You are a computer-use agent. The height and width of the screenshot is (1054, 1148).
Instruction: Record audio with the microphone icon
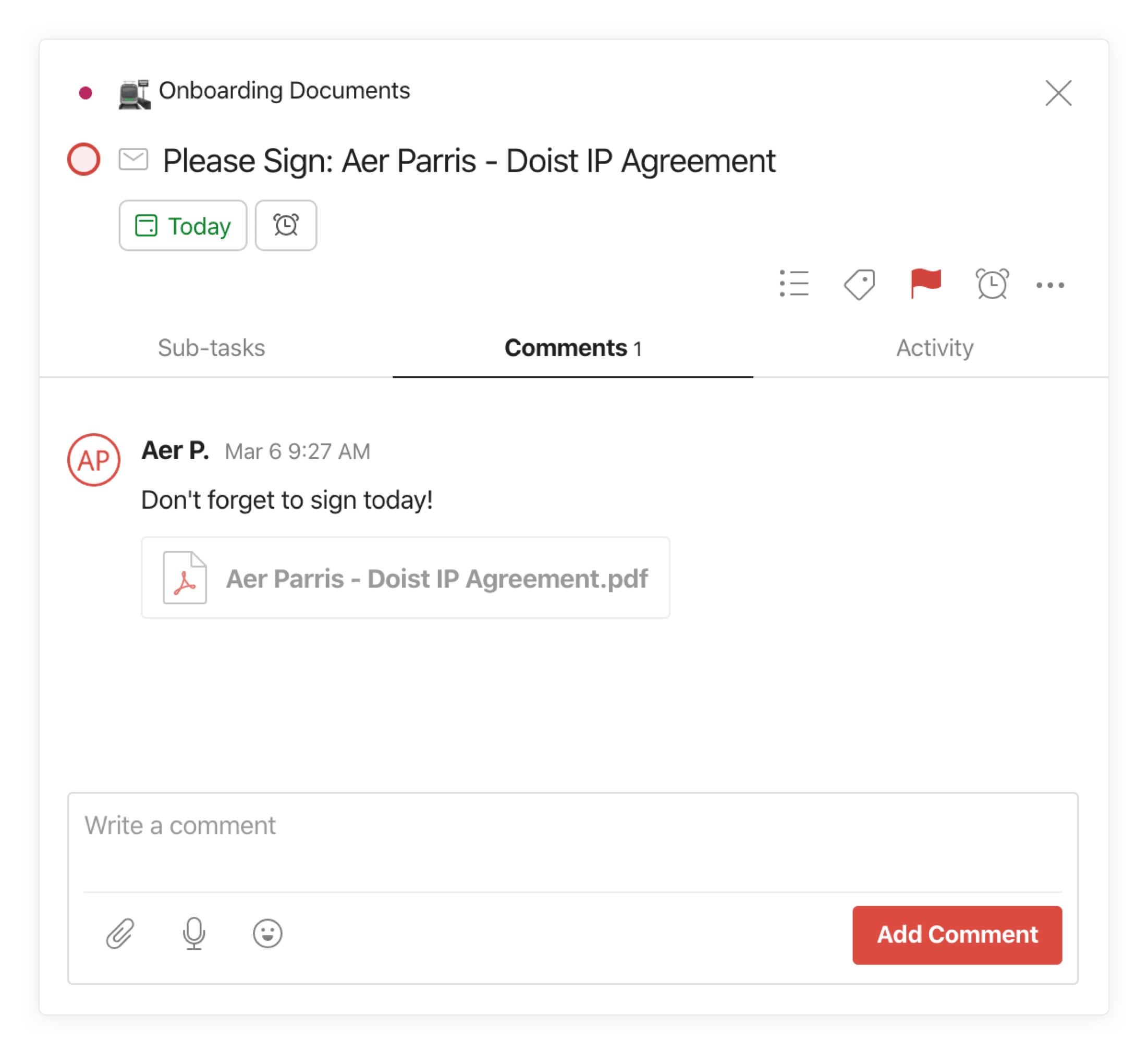pos(194,934)
